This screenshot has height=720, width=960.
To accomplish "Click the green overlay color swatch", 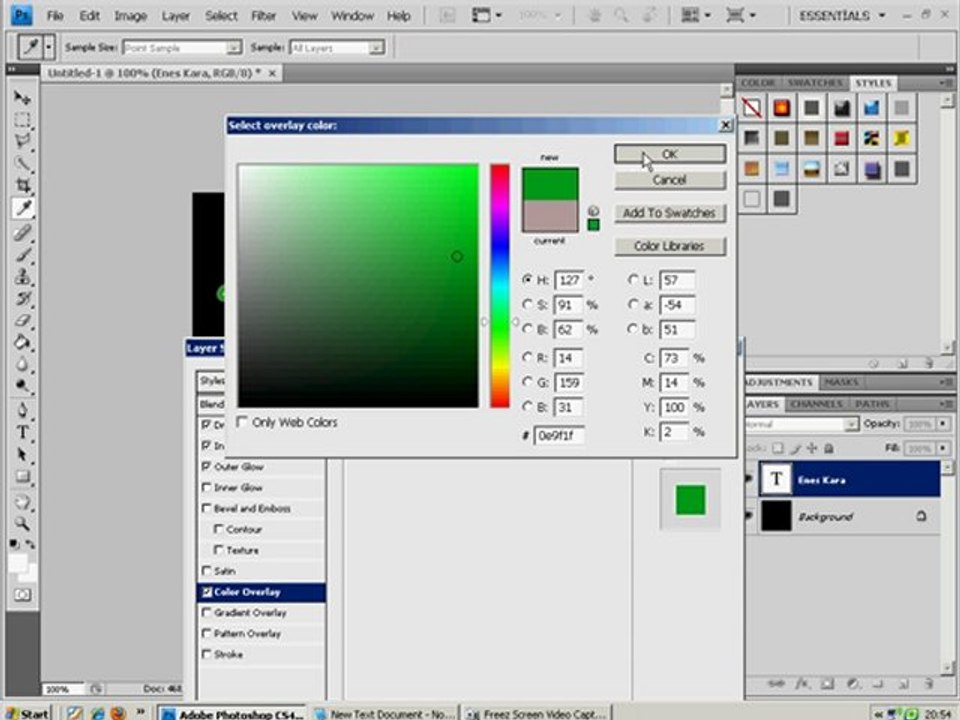I will pyautogui.click(x=690, y=499).
